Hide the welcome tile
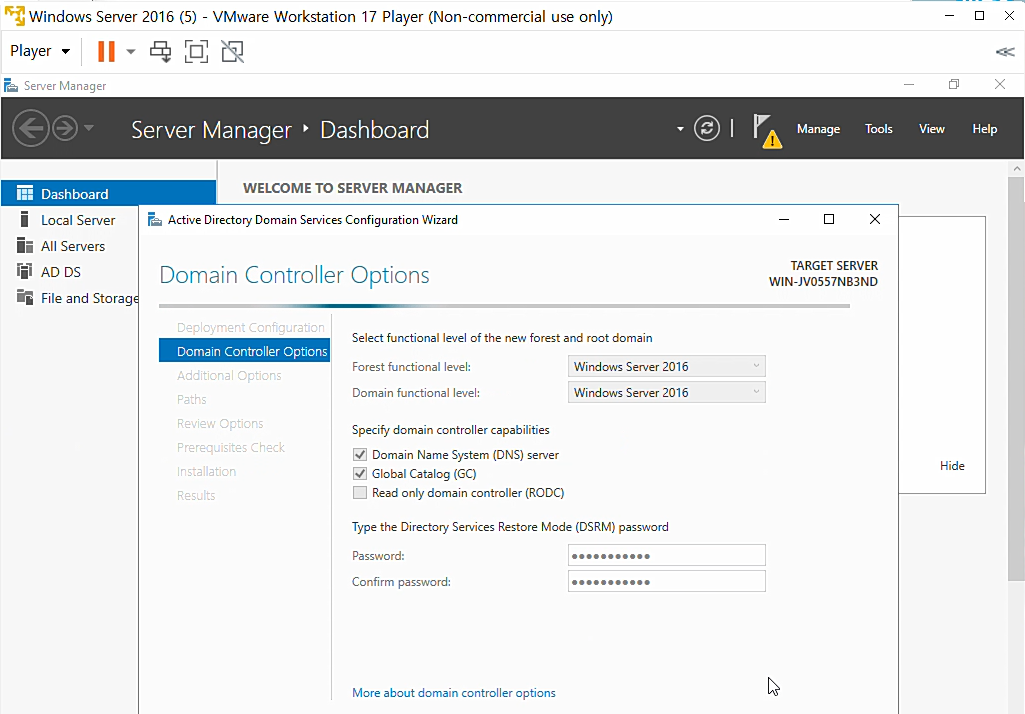1025x714 pixels. click(952, 466)
